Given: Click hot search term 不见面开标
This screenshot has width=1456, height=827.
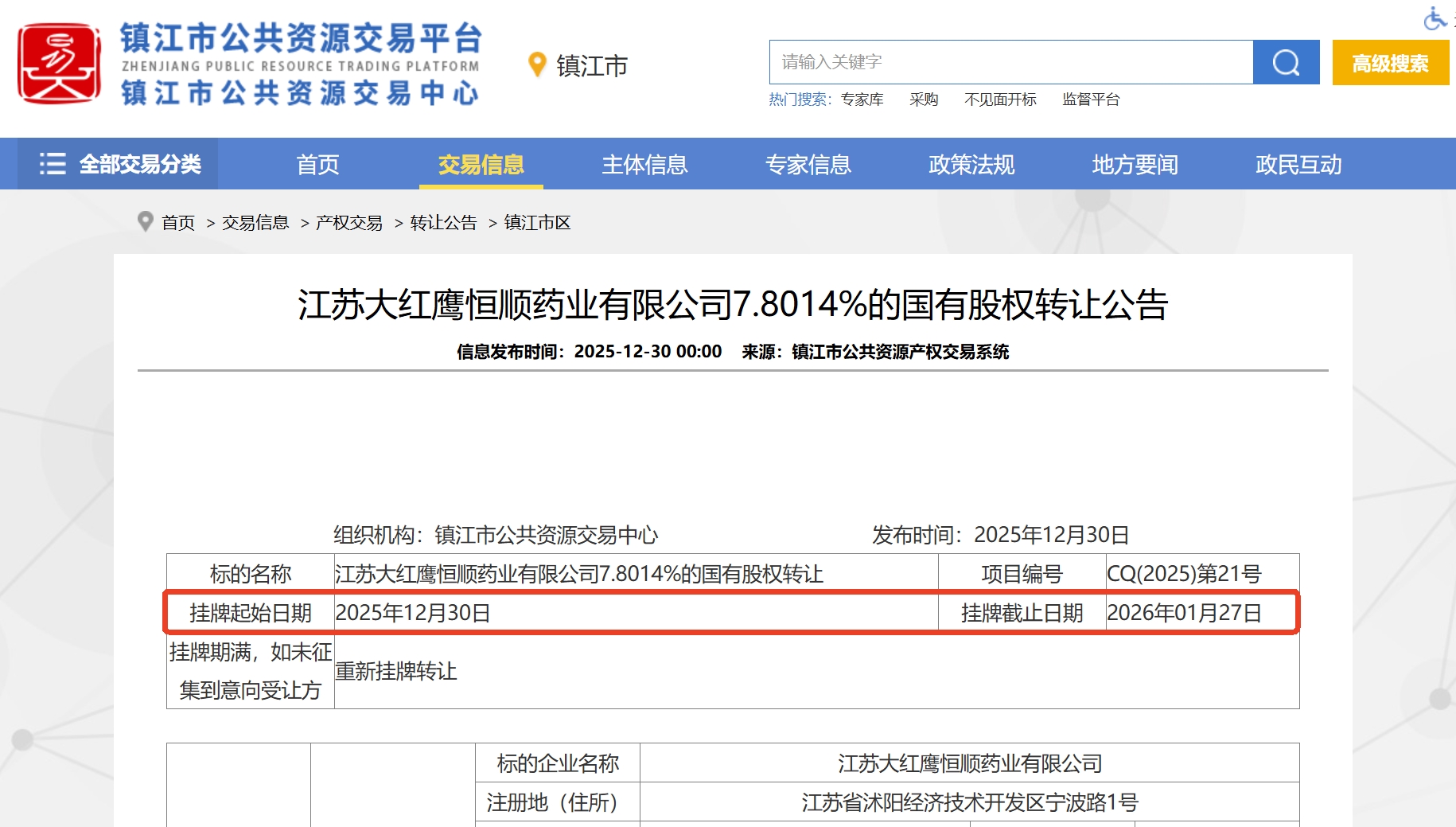Looking at the screenshot, I should coord(1000,99).
